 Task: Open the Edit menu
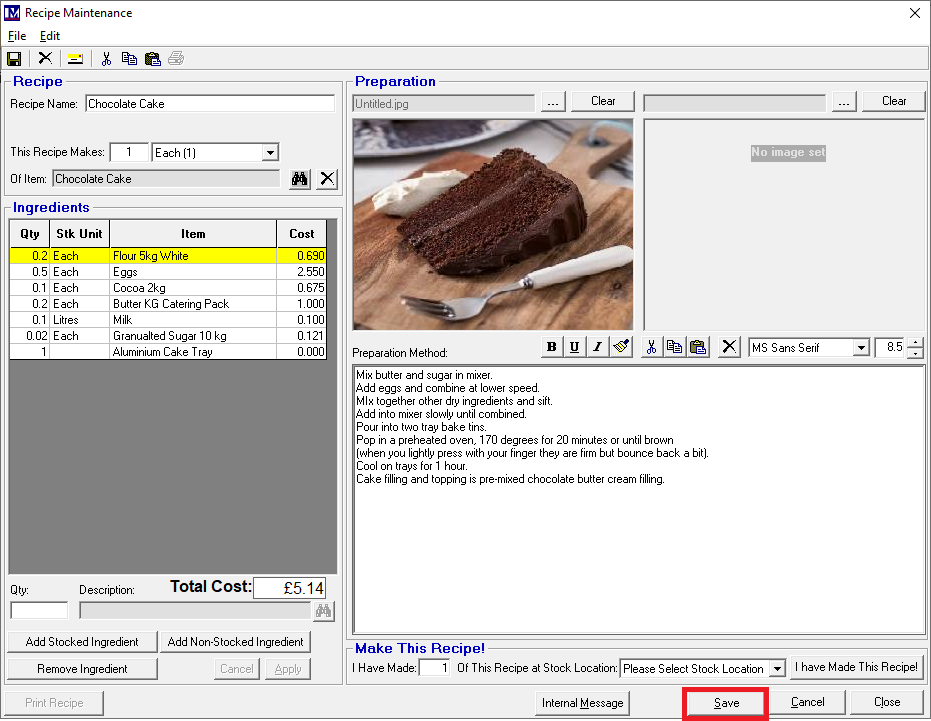click(50, 36)
